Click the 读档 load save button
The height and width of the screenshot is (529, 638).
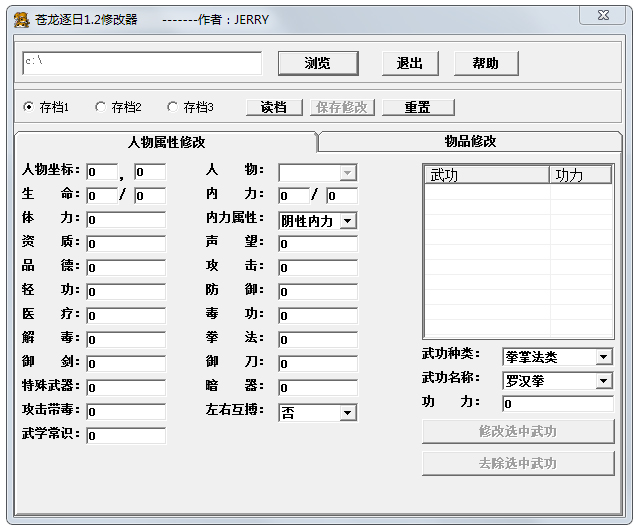[x=273, y=107]
